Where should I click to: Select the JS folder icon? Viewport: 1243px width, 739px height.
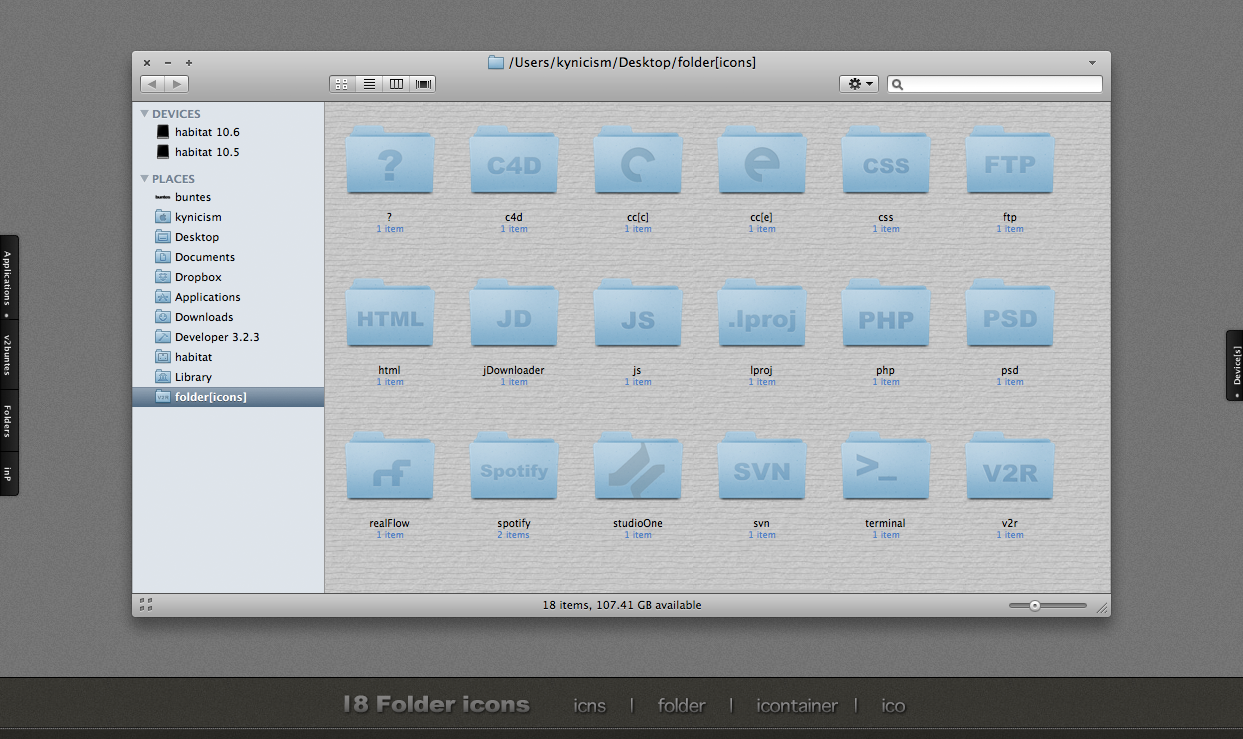(638, 313)
